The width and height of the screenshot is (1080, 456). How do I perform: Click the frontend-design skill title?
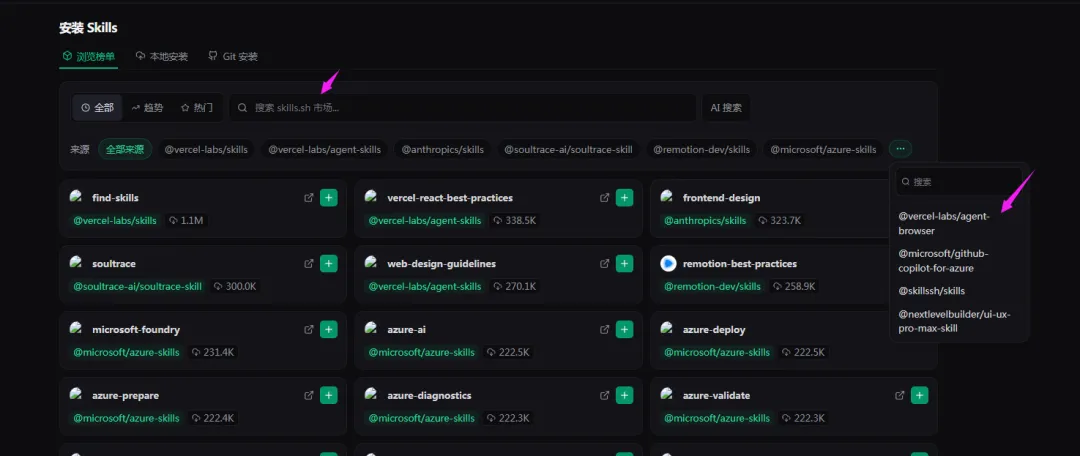(x=721, y=198)
